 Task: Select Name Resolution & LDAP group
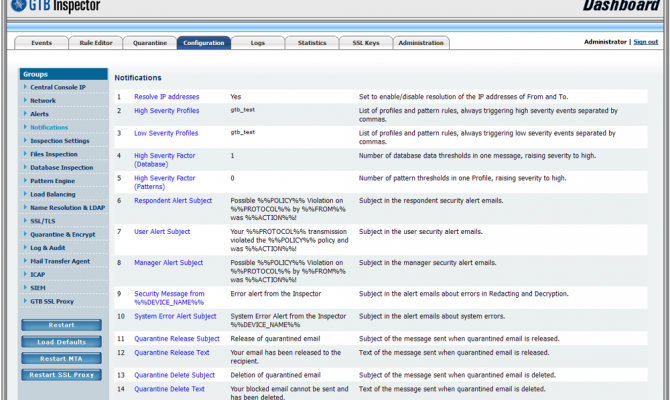[x=68, y=208]
